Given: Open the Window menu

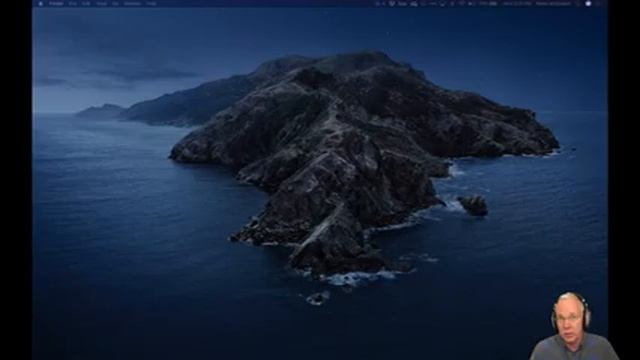Looking at the screenshot, I should pyautogui.click(x=132, y=3).
